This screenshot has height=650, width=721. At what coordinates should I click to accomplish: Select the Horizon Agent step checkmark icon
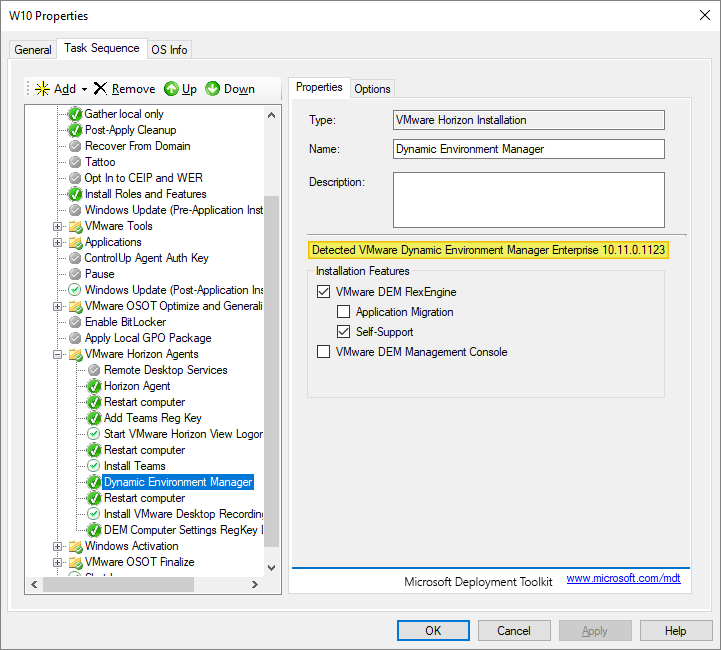94,386
